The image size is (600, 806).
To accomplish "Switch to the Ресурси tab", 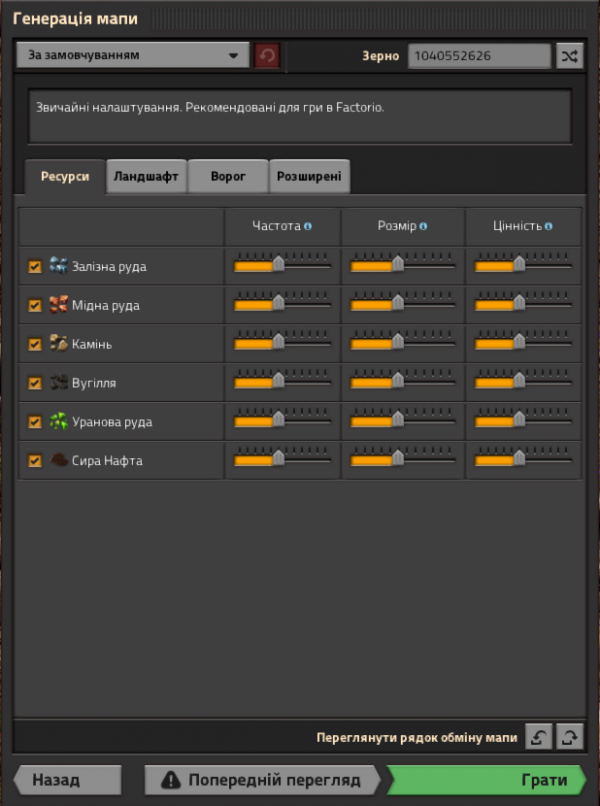I will tap(65, 176).
